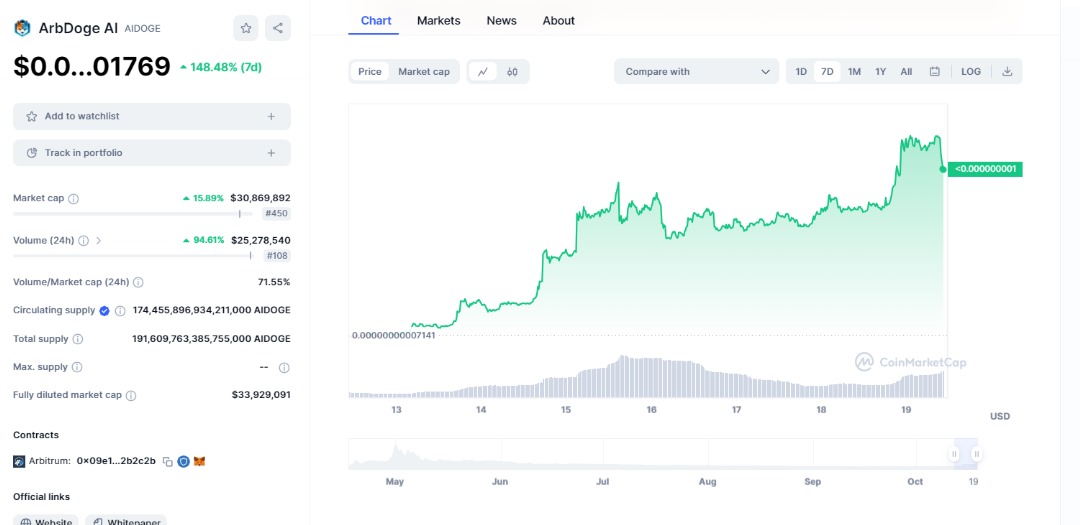
Task: Open the Chart tab
Action: (x=376, y=21)
